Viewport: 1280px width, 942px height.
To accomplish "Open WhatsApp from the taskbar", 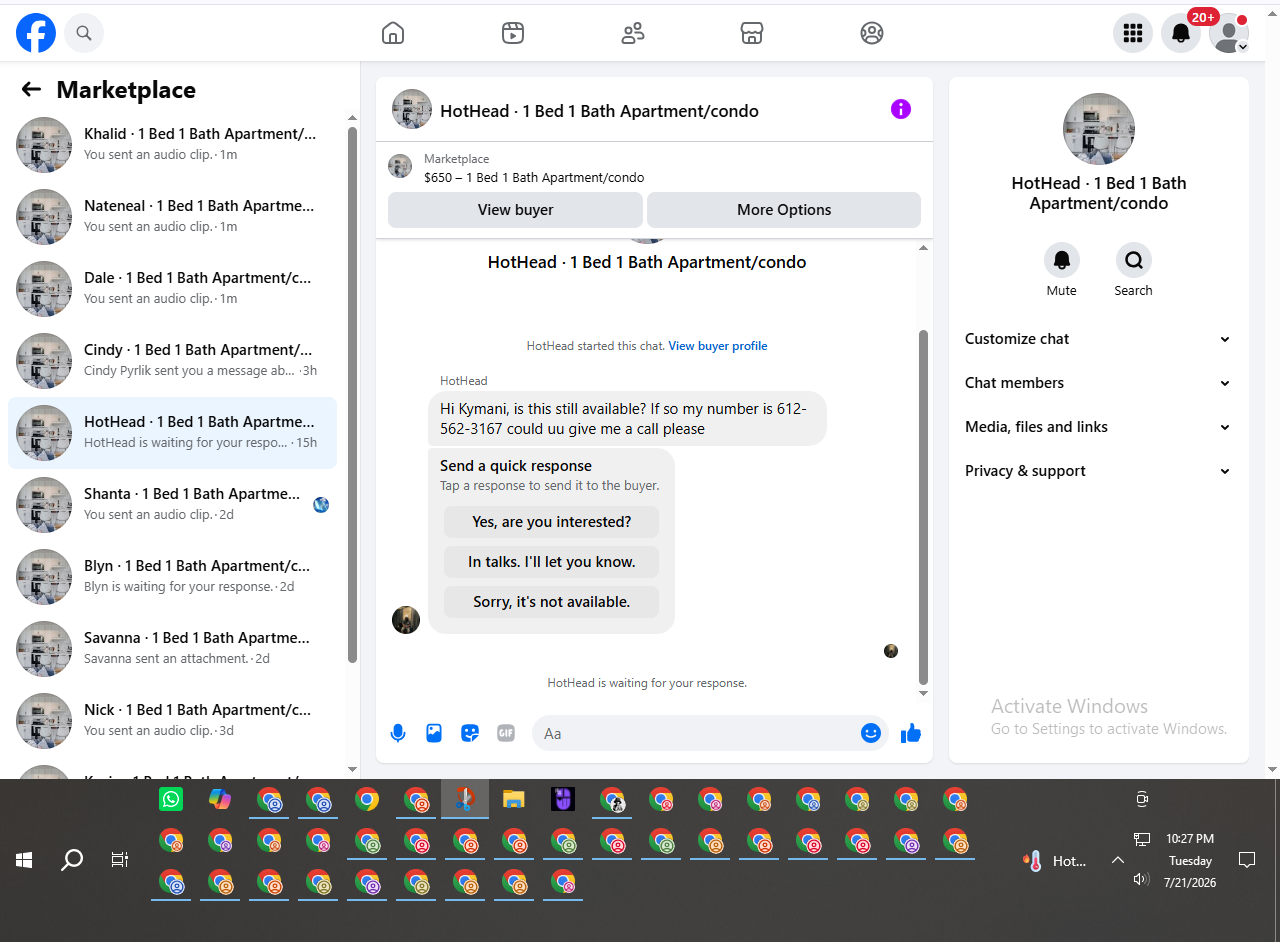I will click(171, 799).
